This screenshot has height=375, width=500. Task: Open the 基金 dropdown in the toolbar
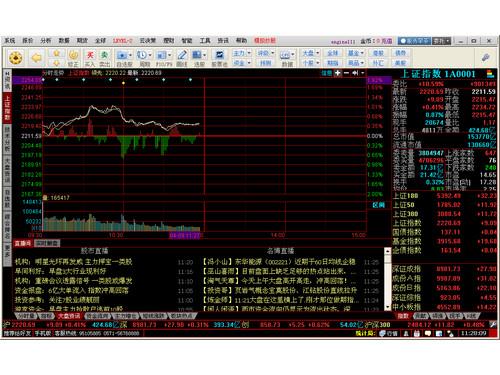pos(356,53)
